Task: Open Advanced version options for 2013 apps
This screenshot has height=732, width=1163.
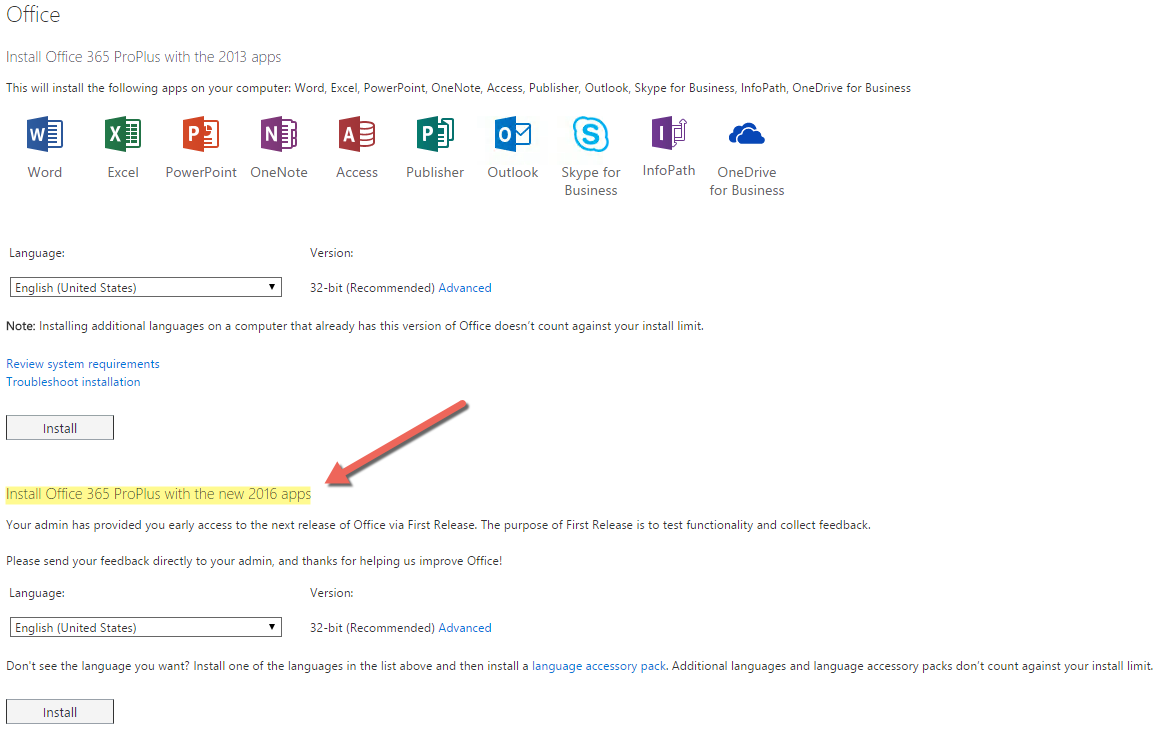Action: click(465, 288)
